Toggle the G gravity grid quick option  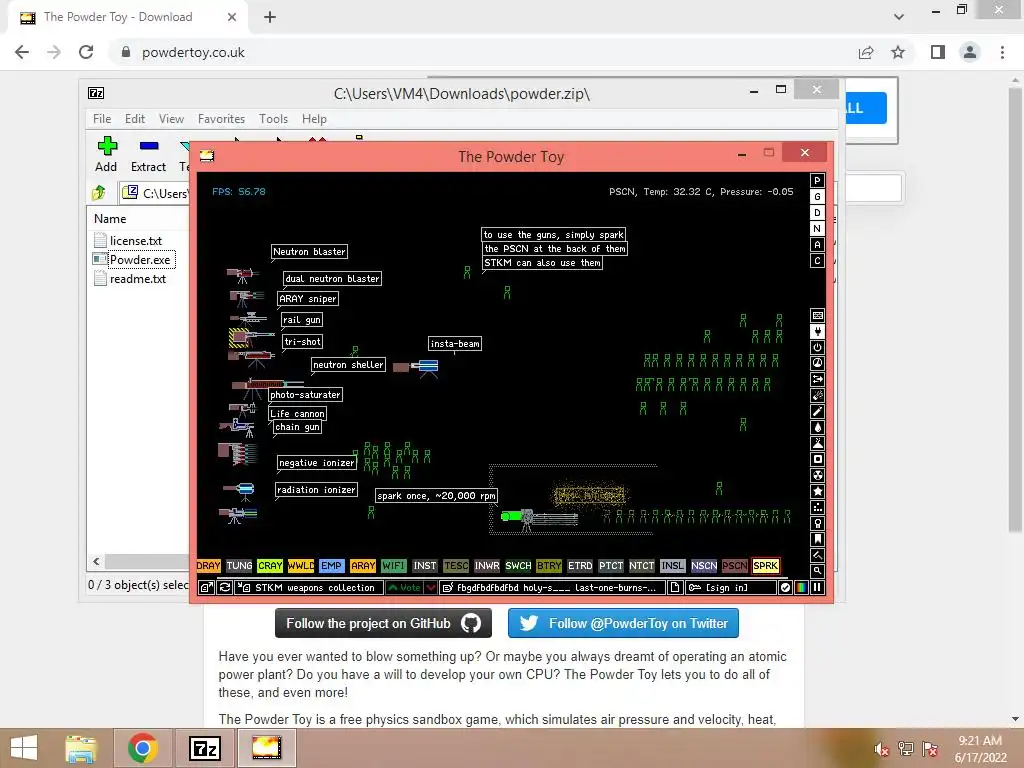coord(817,197)
